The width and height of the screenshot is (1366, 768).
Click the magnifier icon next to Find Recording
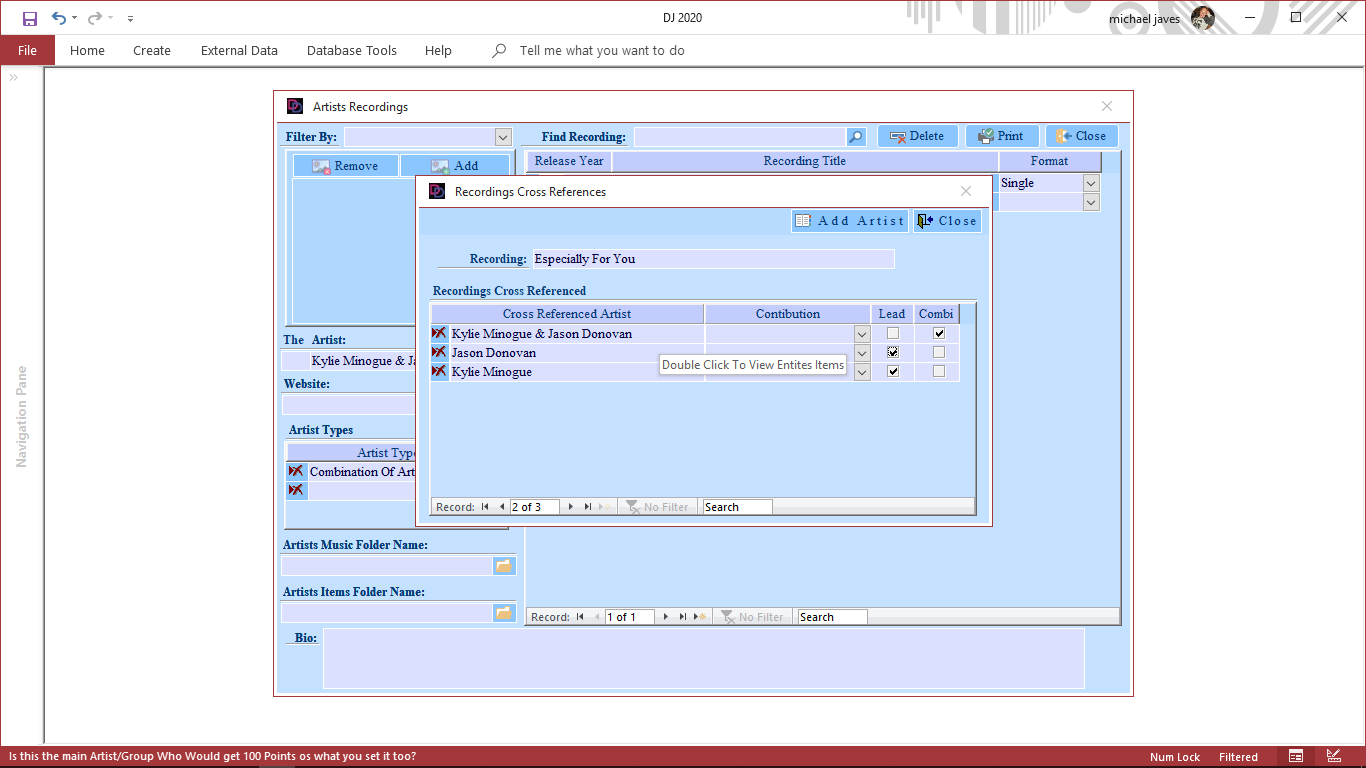856,136
